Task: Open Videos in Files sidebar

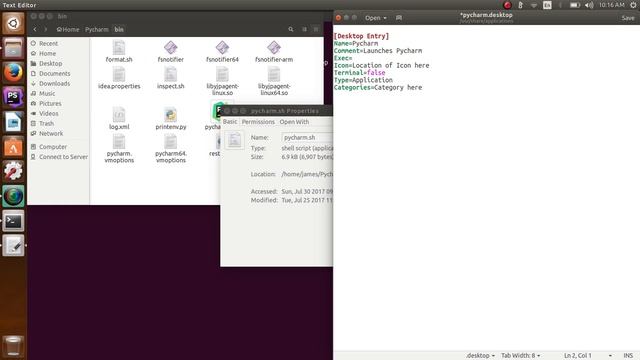Action: click(49, 113)
